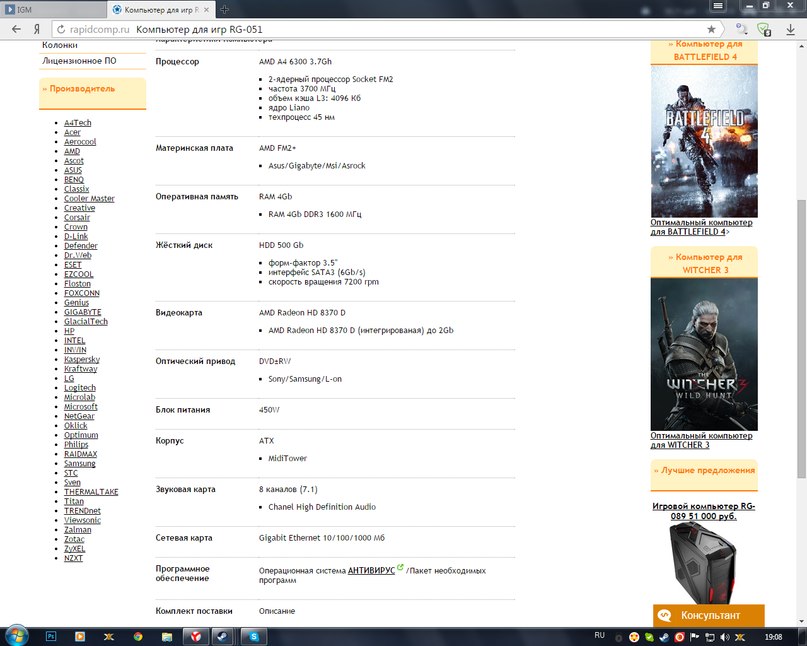Click 'AMD Radeon HD 8370 D' videocard value
This screenshot has width=807, height=646.
coord(302,312)
